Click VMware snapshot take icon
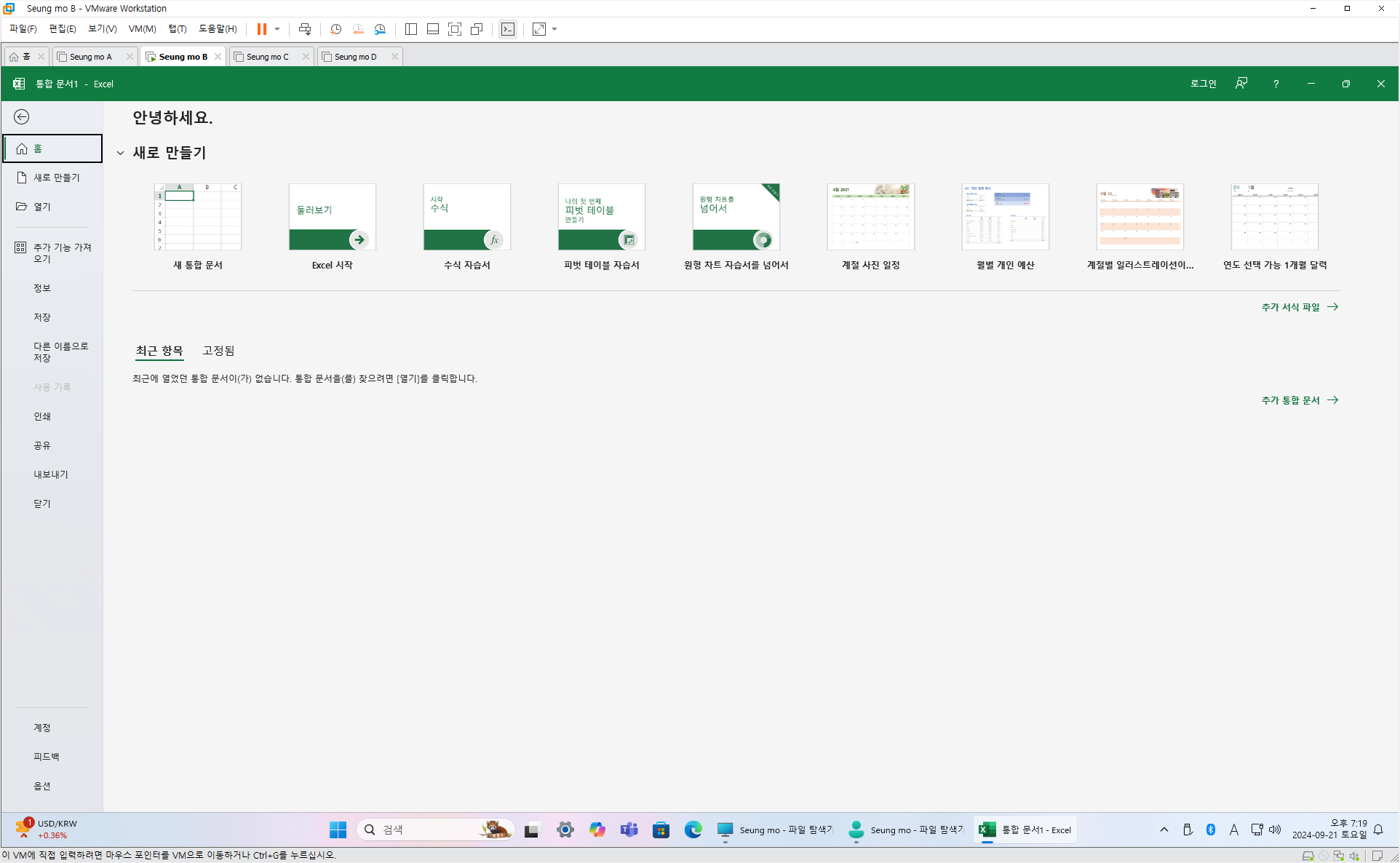This screenshot has height=863, width=1400. coord(335,29)
